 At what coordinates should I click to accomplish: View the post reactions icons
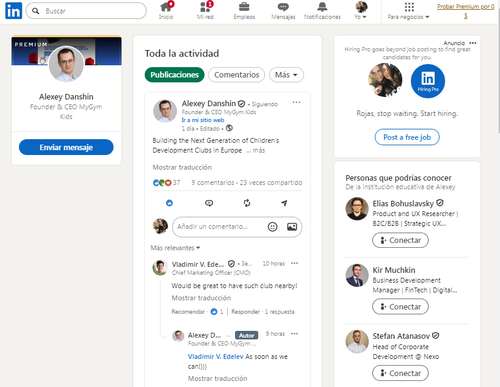162,183
